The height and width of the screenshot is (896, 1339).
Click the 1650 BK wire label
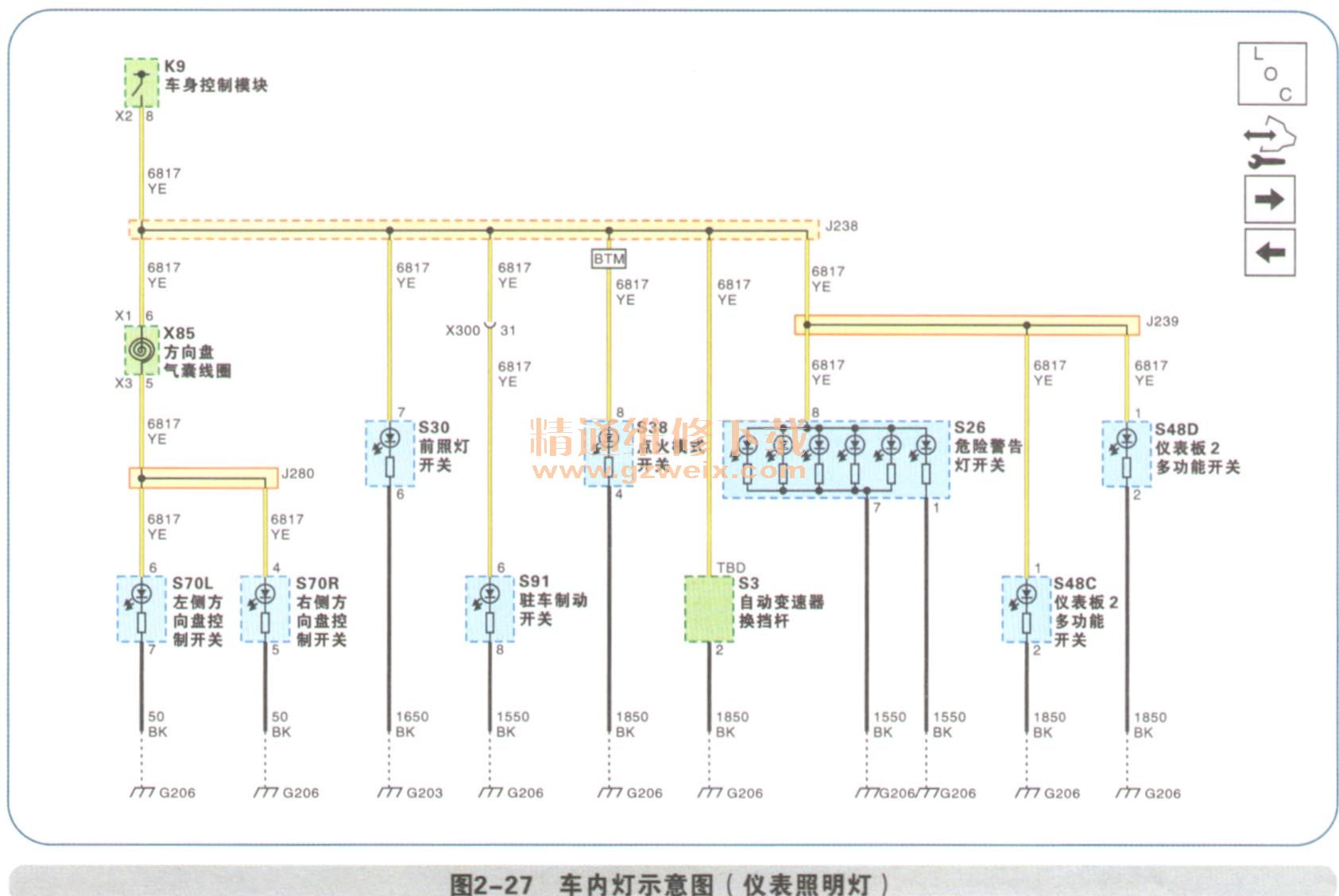coord(412,724)
